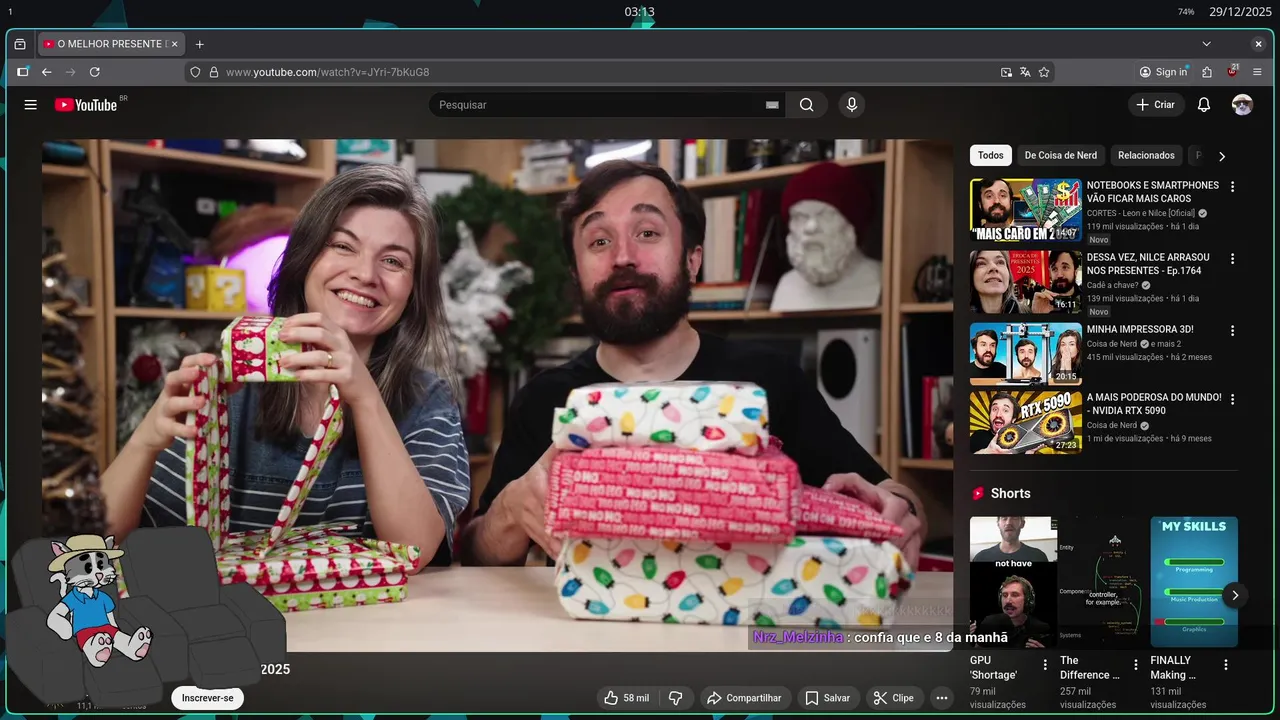The image size is (1280, 720).
Task: Open the YouTube hamburger guide menu
Action: pos(31,105)
